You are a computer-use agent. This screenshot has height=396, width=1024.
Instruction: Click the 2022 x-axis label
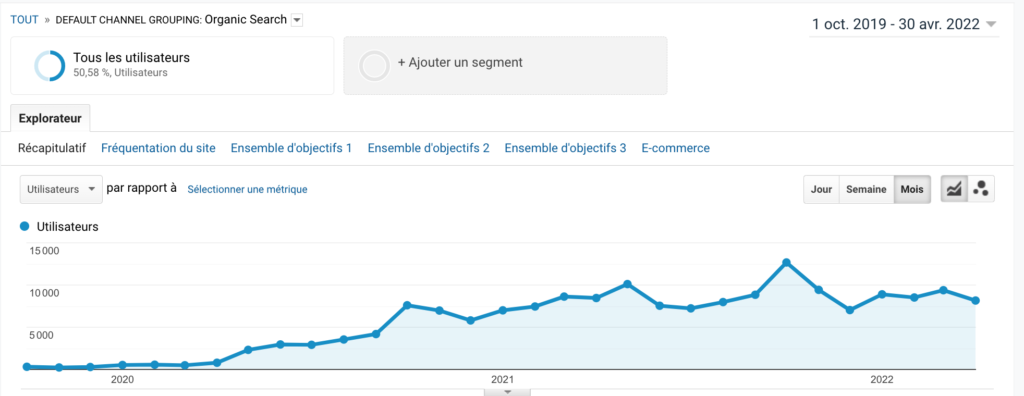click(882, 379)
